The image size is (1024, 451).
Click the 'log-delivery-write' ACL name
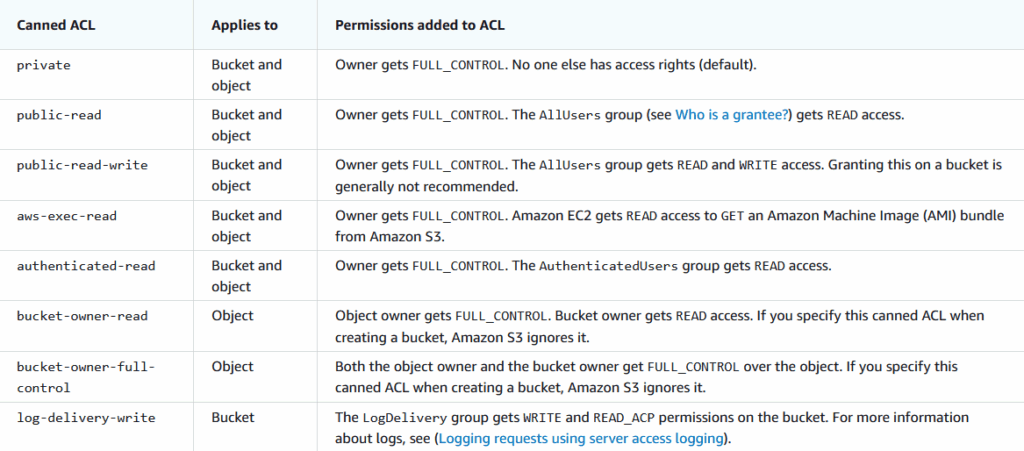click(86, 418)
